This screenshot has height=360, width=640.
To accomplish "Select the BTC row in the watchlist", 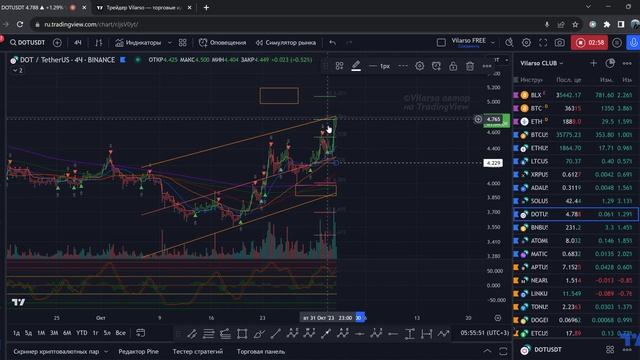I will 576,108.
